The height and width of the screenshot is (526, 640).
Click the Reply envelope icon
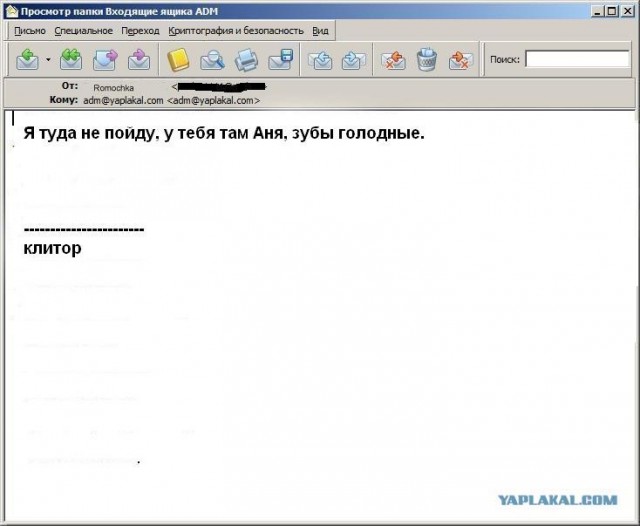pyautogui.click(x=28, y=60)
